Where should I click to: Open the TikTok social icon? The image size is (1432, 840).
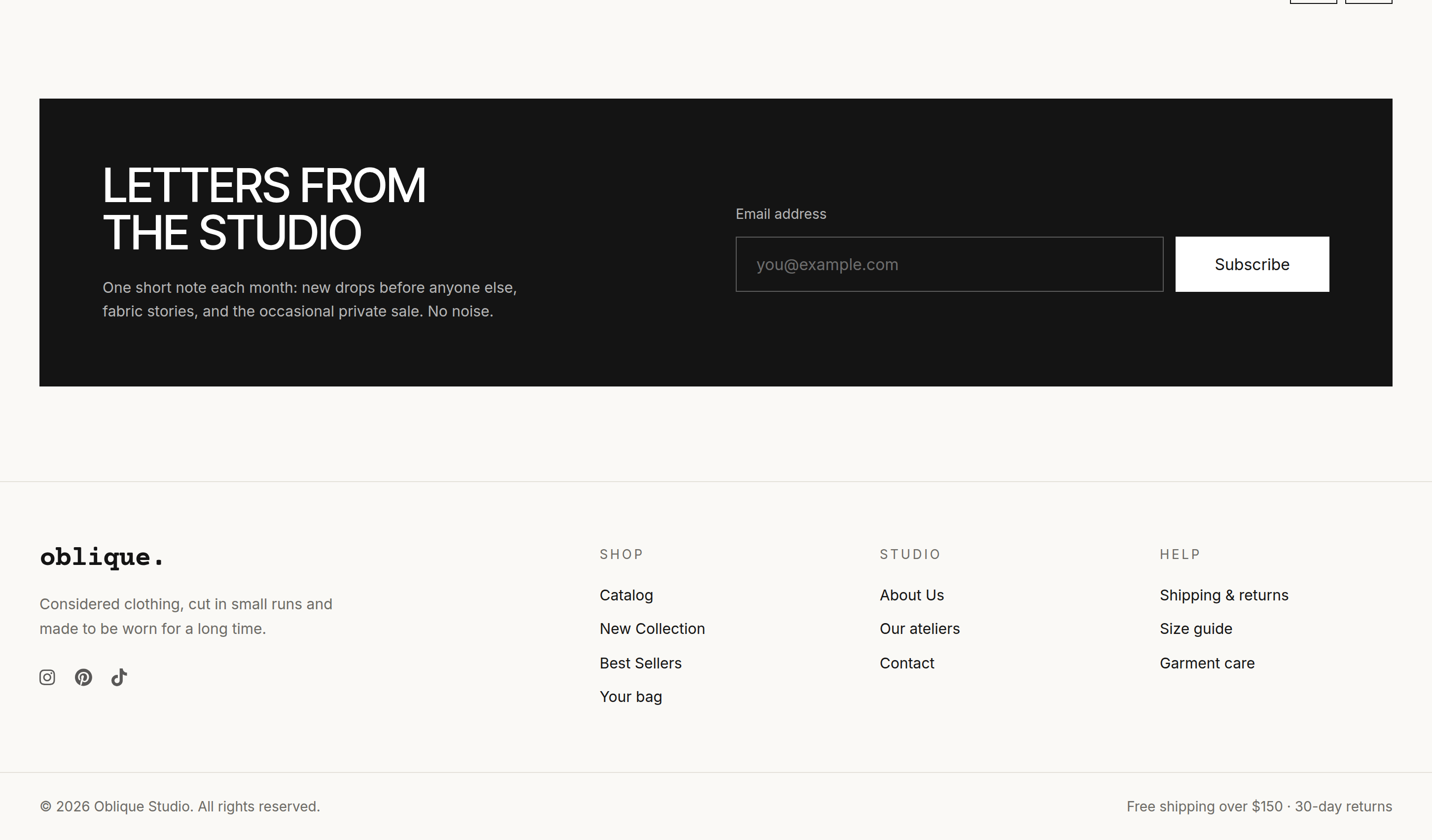tap(119, 677)
